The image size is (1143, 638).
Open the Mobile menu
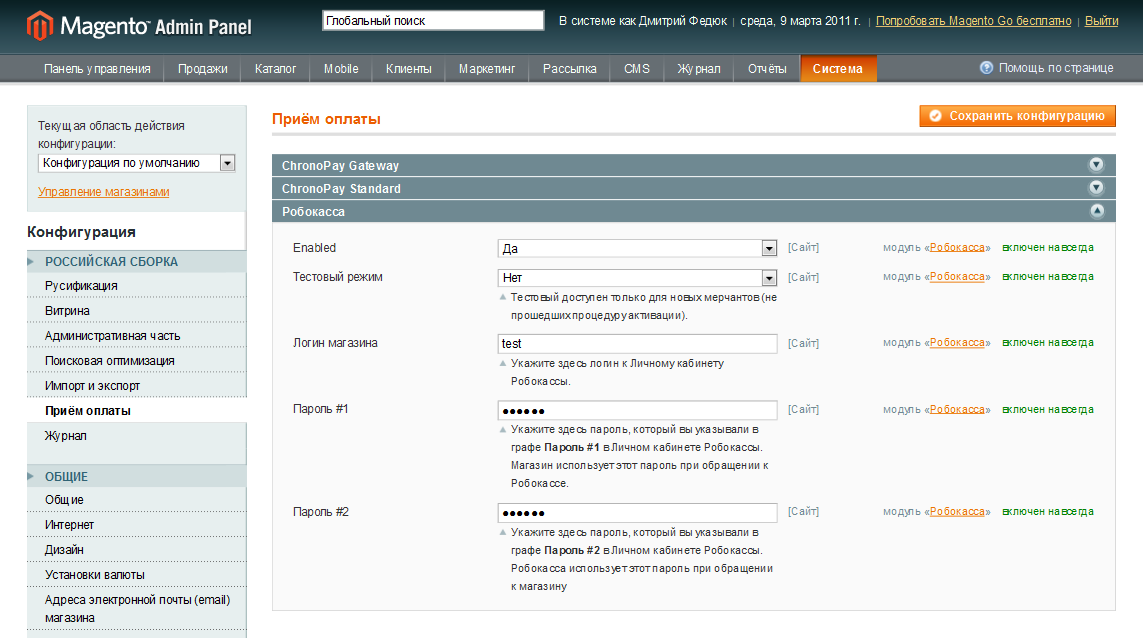(x=341, y=69)
